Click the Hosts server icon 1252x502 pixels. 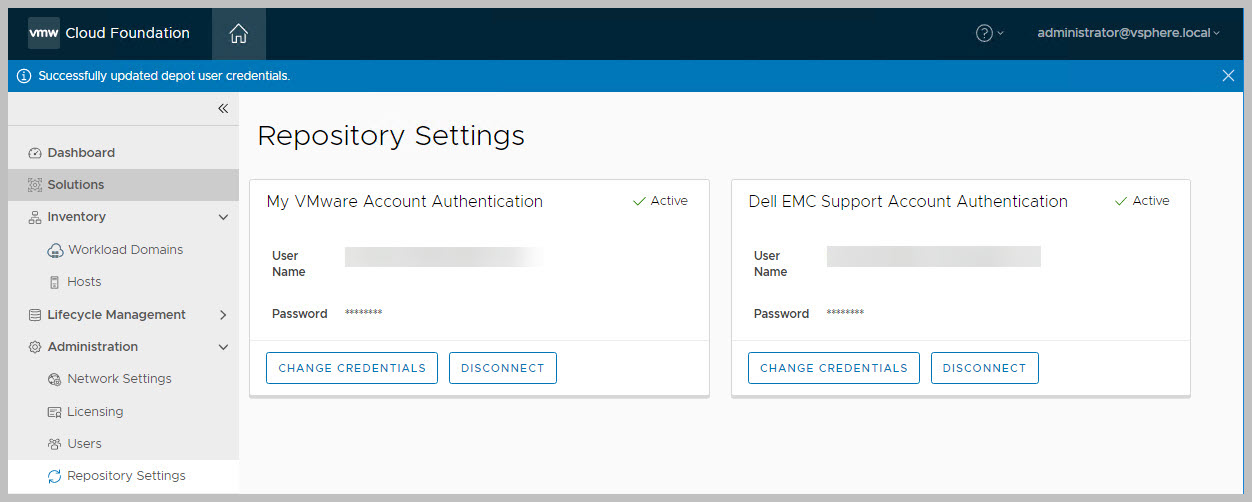[x=55, y=282]
